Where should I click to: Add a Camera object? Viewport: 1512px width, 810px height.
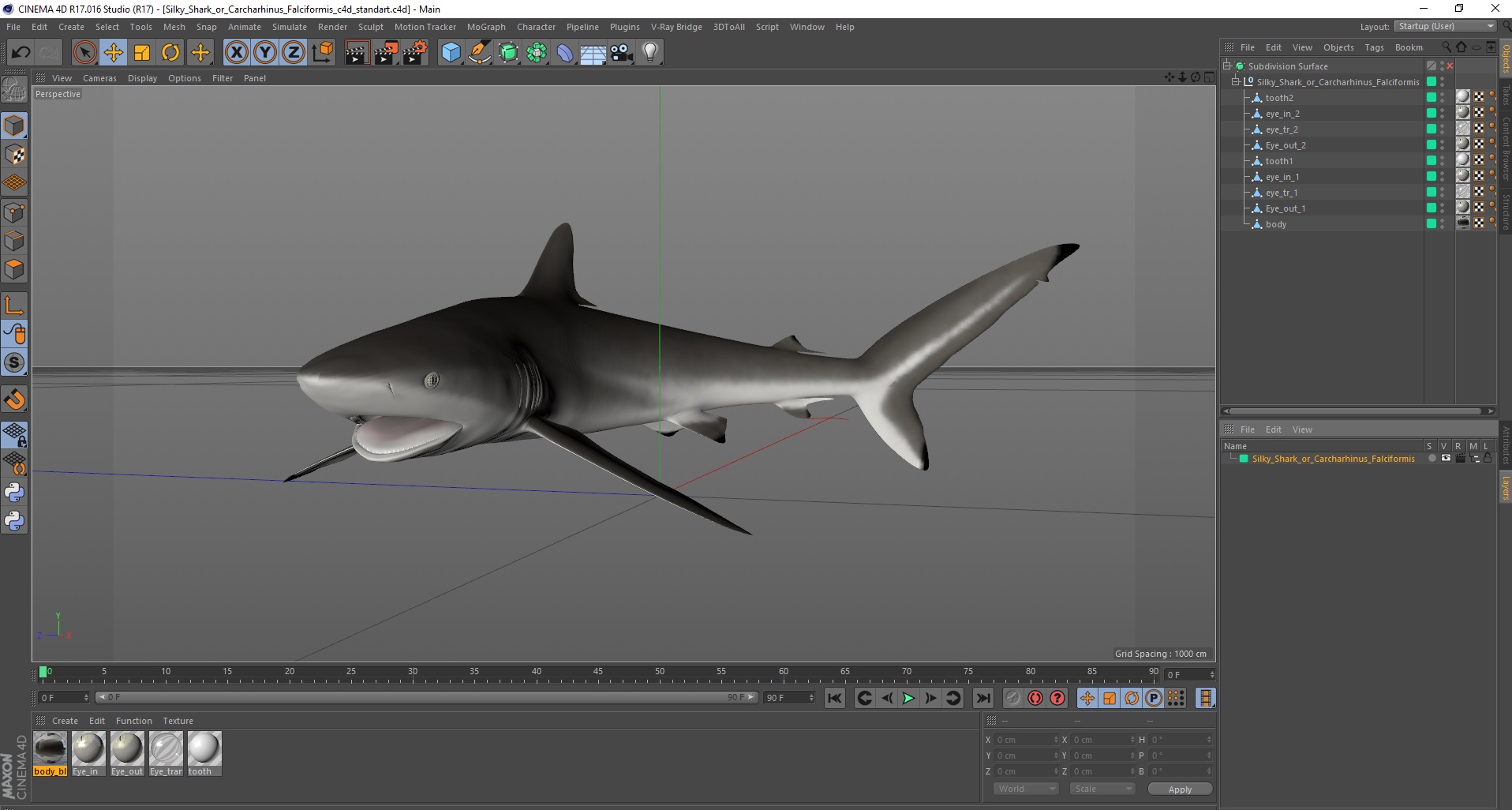pos(622,53)
